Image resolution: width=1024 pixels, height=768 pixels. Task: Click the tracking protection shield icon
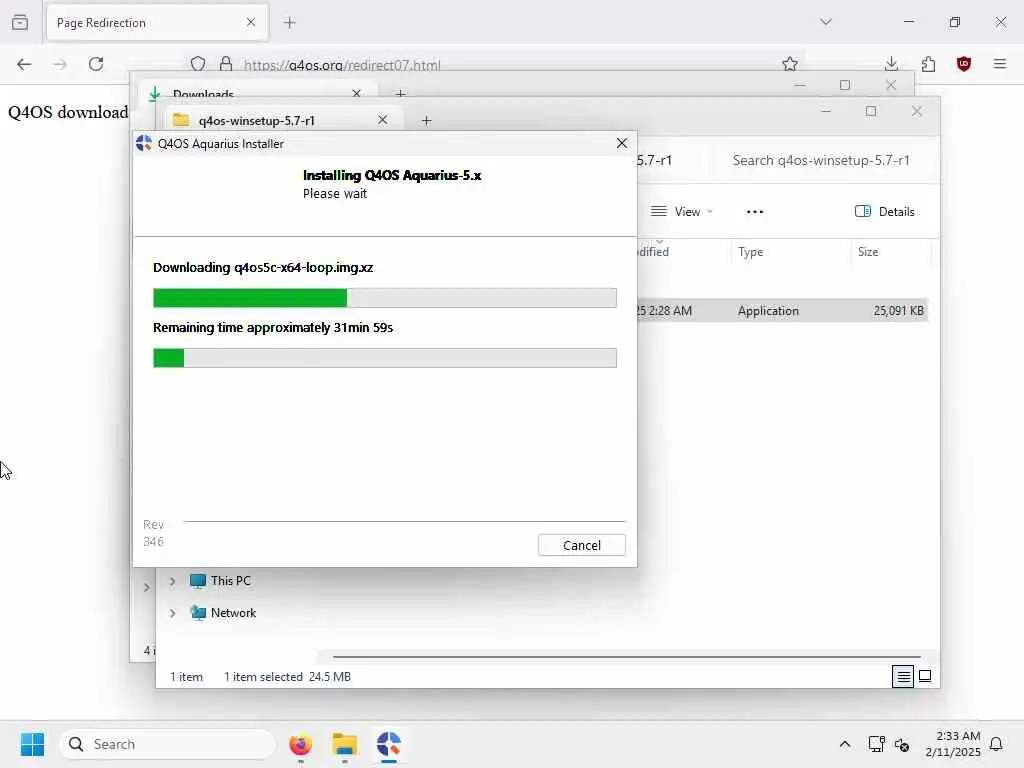198,64
